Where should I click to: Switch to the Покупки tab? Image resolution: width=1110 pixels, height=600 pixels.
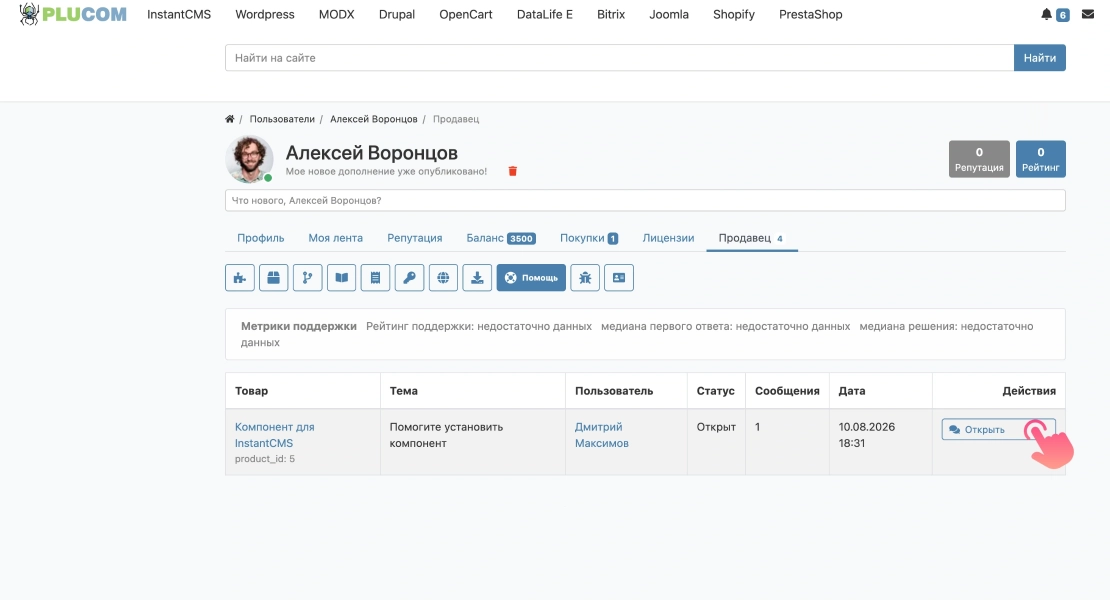[x=589, y=238]
